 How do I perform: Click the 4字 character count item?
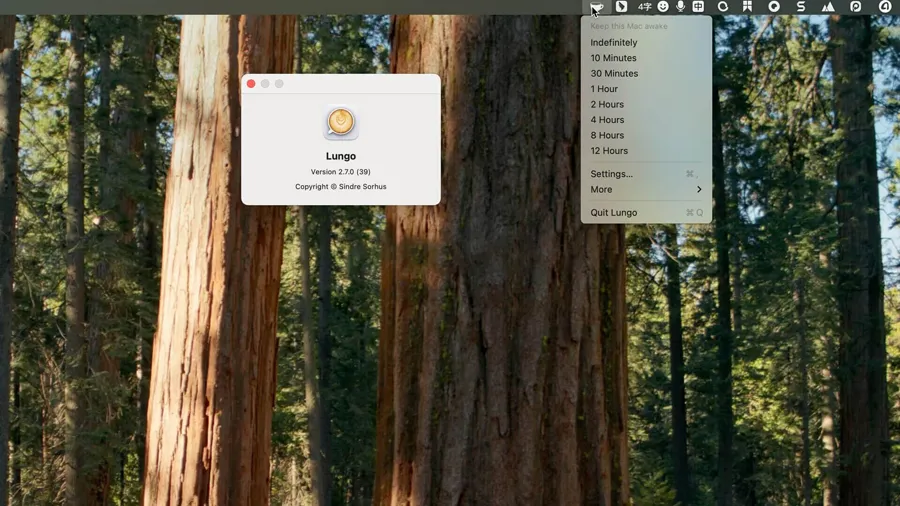[644, 7]
